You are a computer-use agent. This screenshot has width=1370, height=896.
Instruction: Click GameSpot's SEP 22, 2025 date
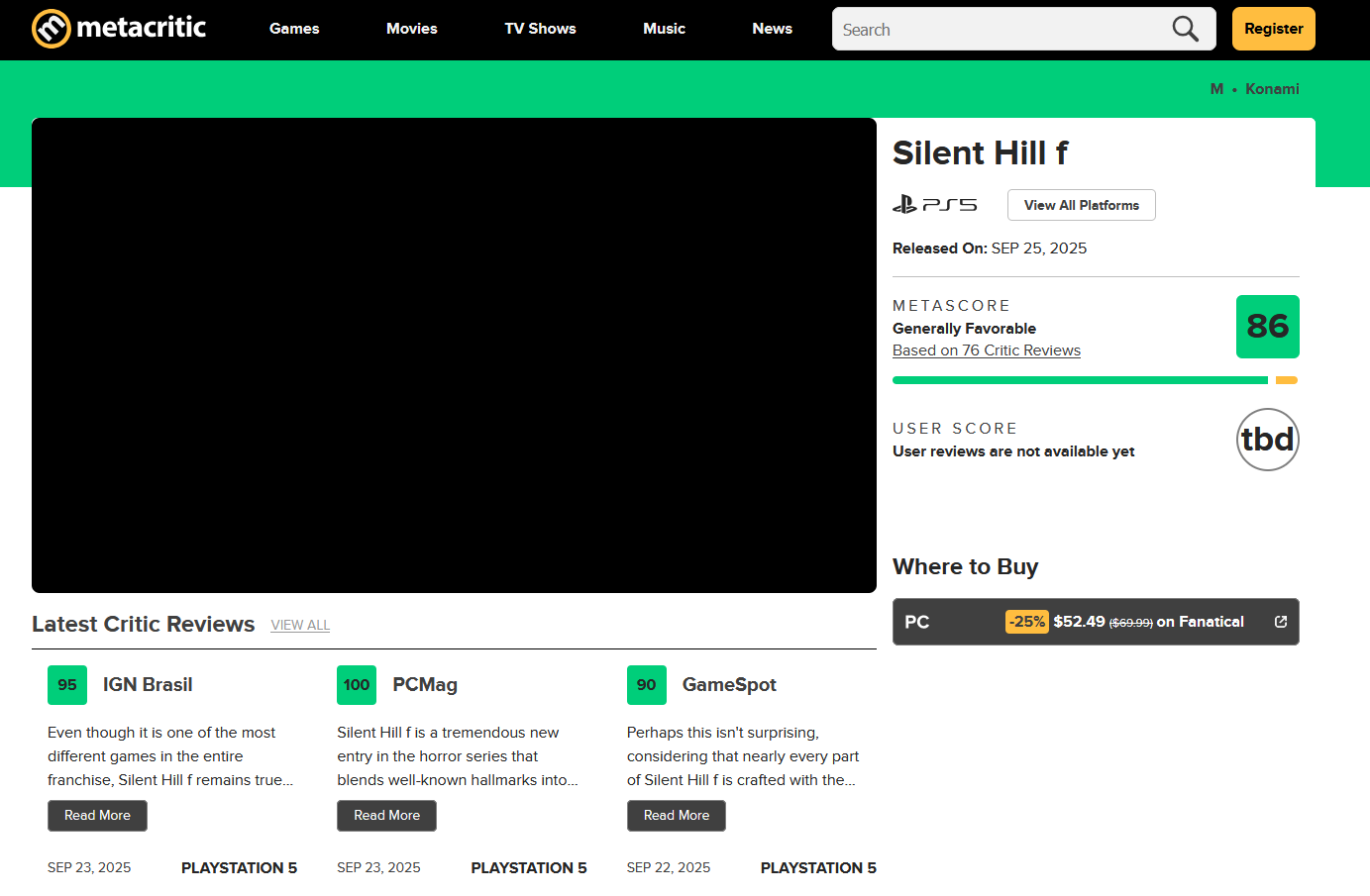coord(669,867)
